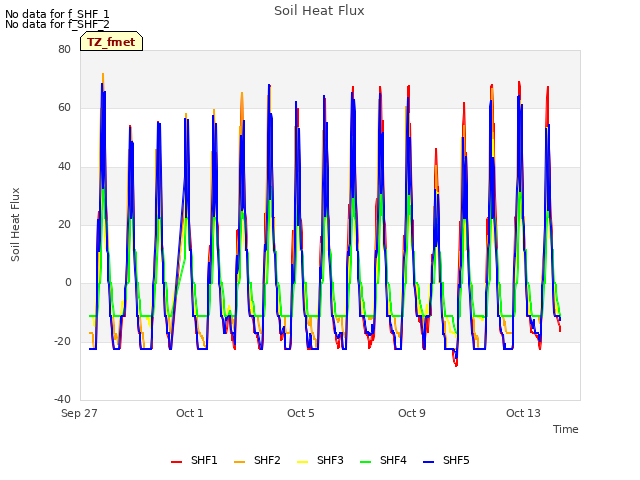
Task: Select the SHF4 legend label
Action: (393, 460)
